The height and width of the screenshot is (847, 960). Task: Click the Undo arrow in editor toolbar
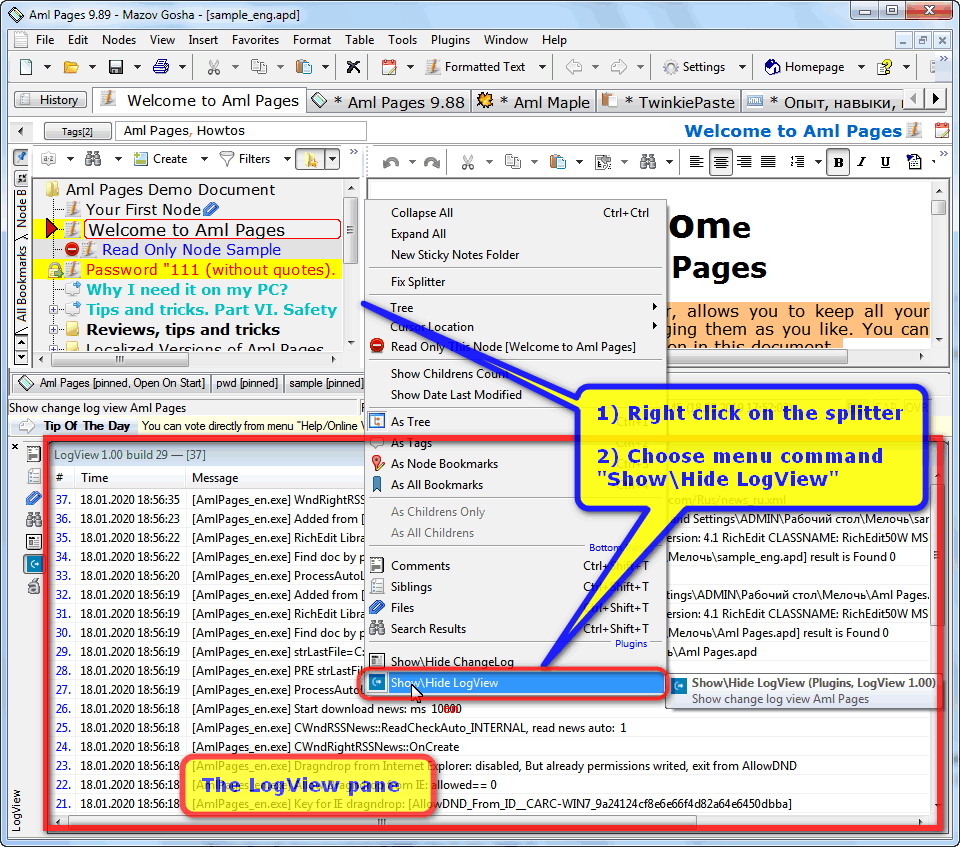click(391, 162)
